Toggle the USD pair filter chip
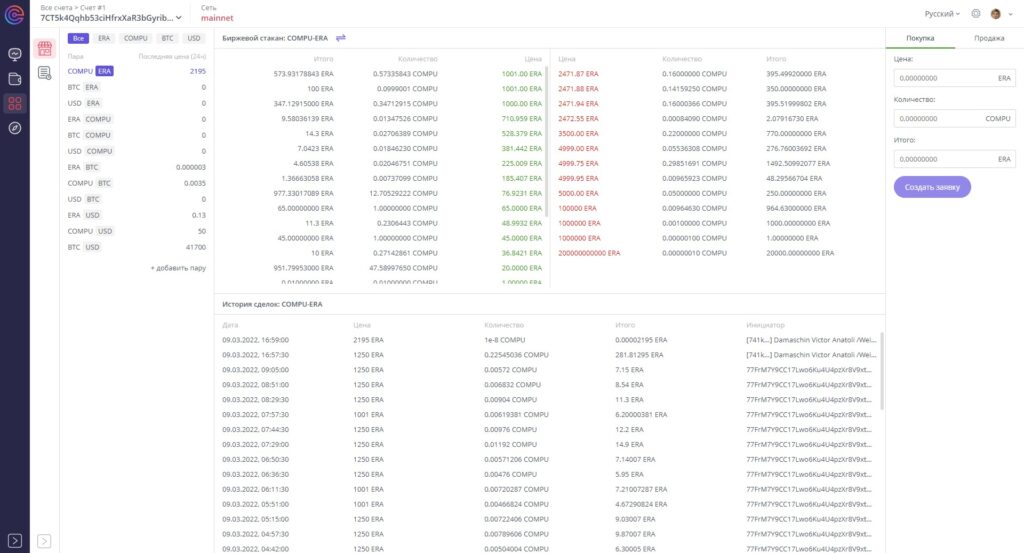Image resolution: width=1024 pixels, height=553 pixels. click(194, 38)
